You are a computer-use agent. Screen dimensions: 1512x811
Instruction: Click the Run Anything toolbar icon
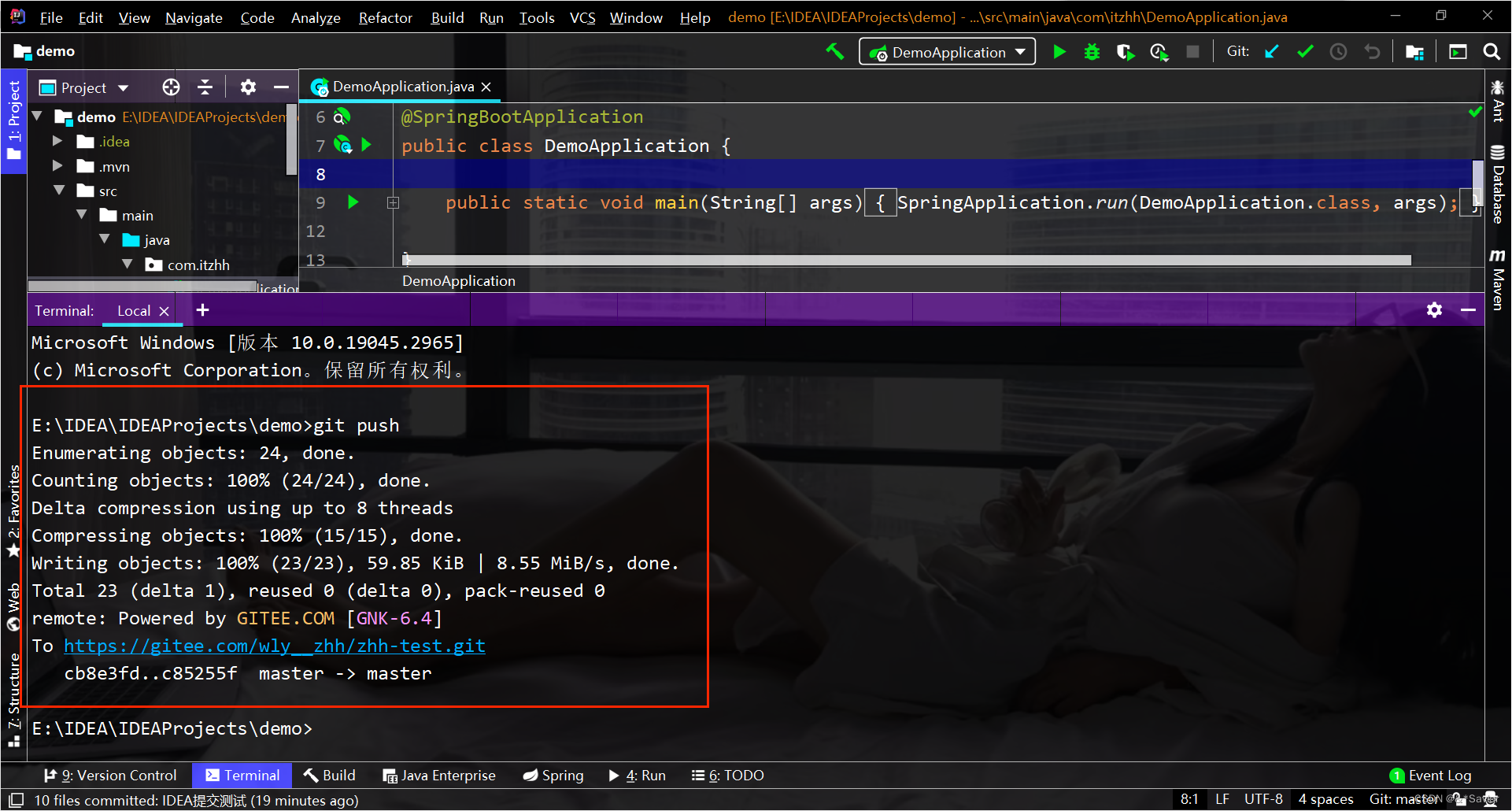1458,52
